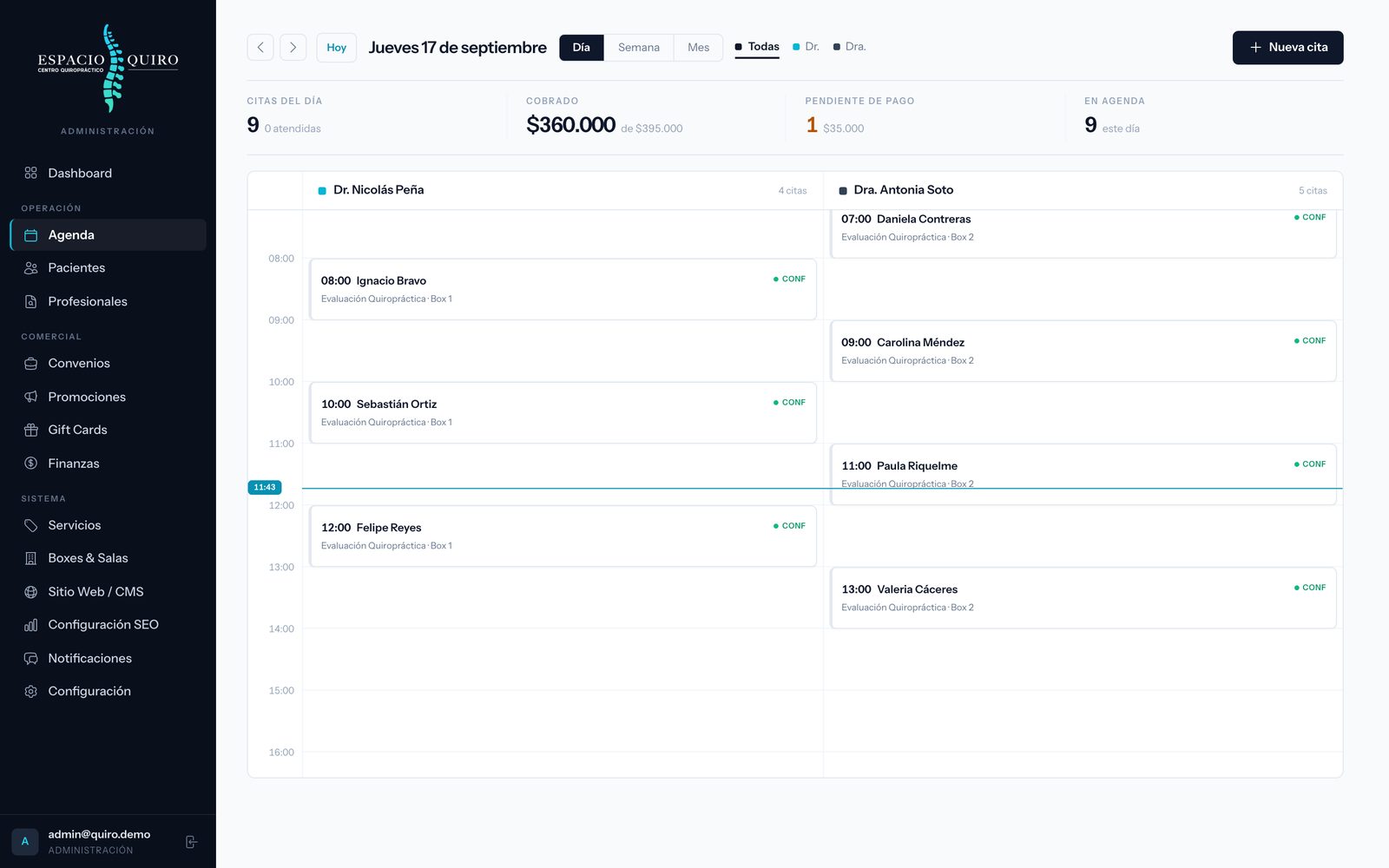Open Daniela Contreras 07:00 appointment
The height and width of the screenshot is (868, 1389).
[x=1083, y=233]
